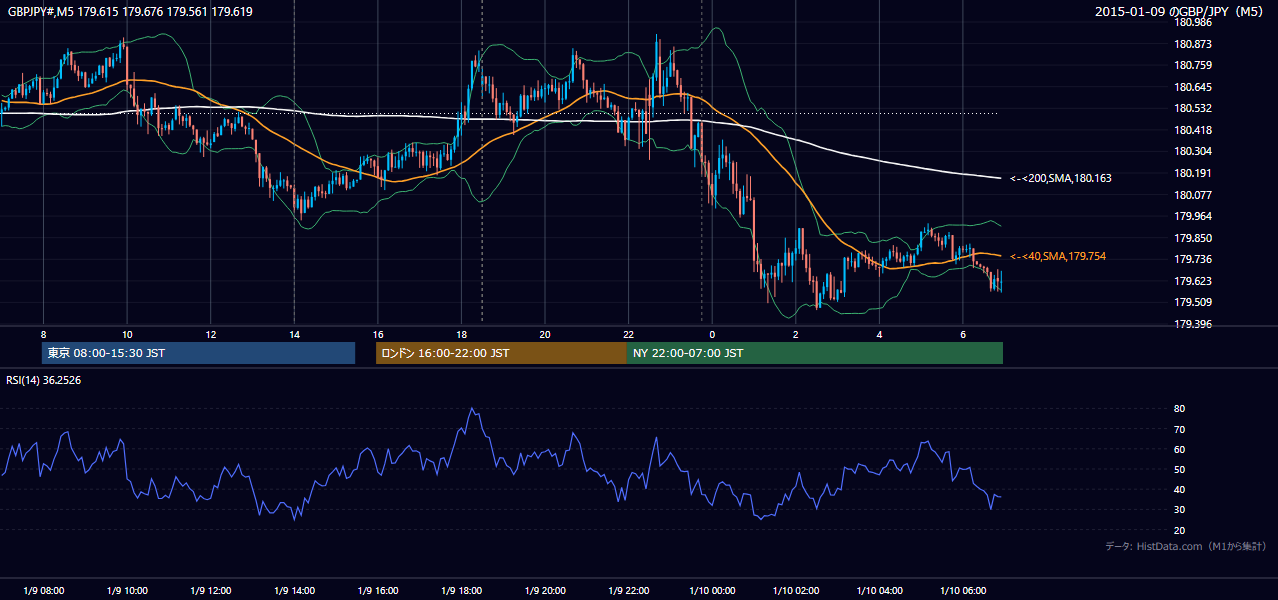
Task: Click RSI axis level 50
Action: pos(1179,469)
